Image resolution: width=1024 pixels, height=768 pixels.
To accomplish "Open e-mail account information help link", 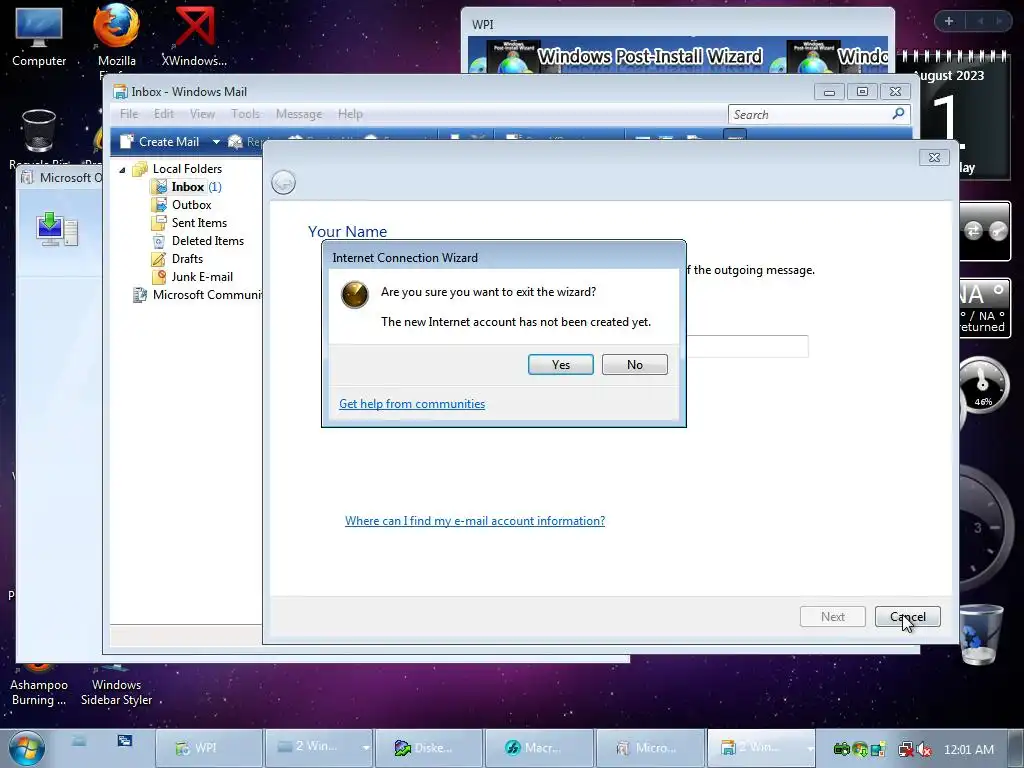I will 475,520.
